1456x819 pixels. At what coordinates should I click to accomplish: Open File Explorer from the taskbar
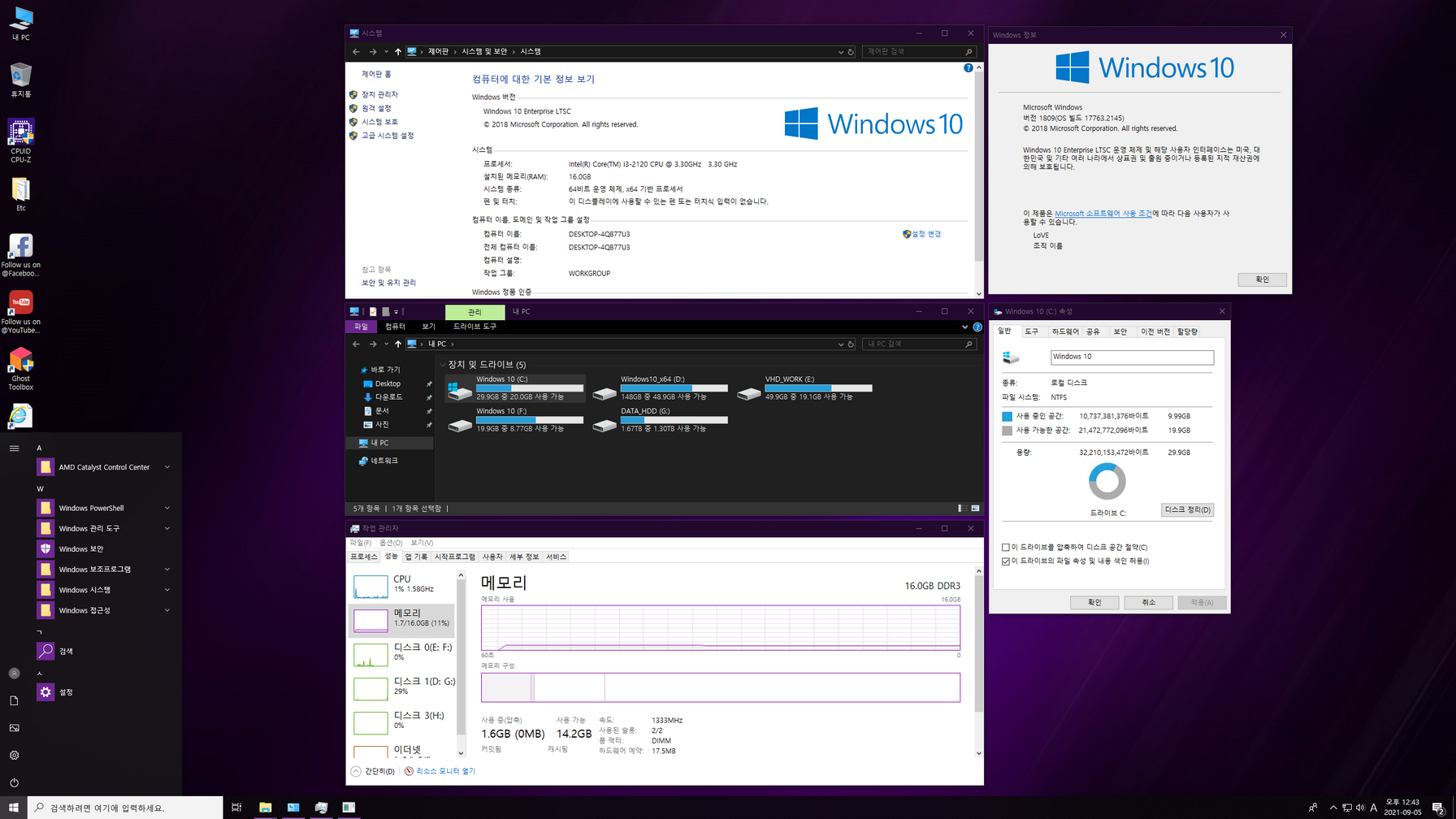pos(265,808)
